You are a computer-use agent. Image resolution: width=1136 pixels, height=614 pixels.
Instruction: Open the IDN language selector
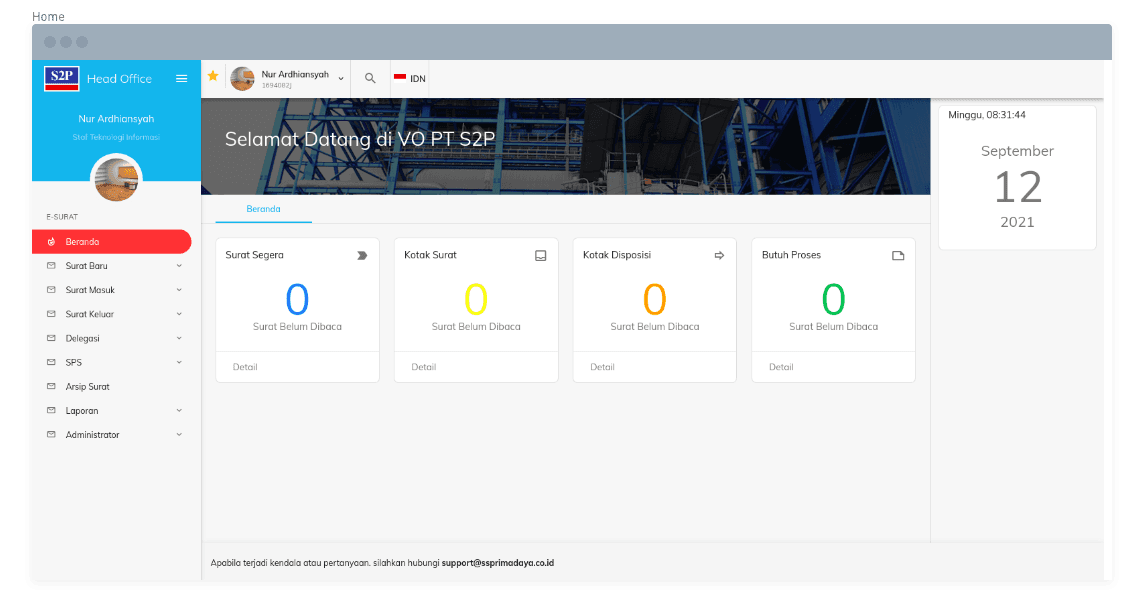410,78
